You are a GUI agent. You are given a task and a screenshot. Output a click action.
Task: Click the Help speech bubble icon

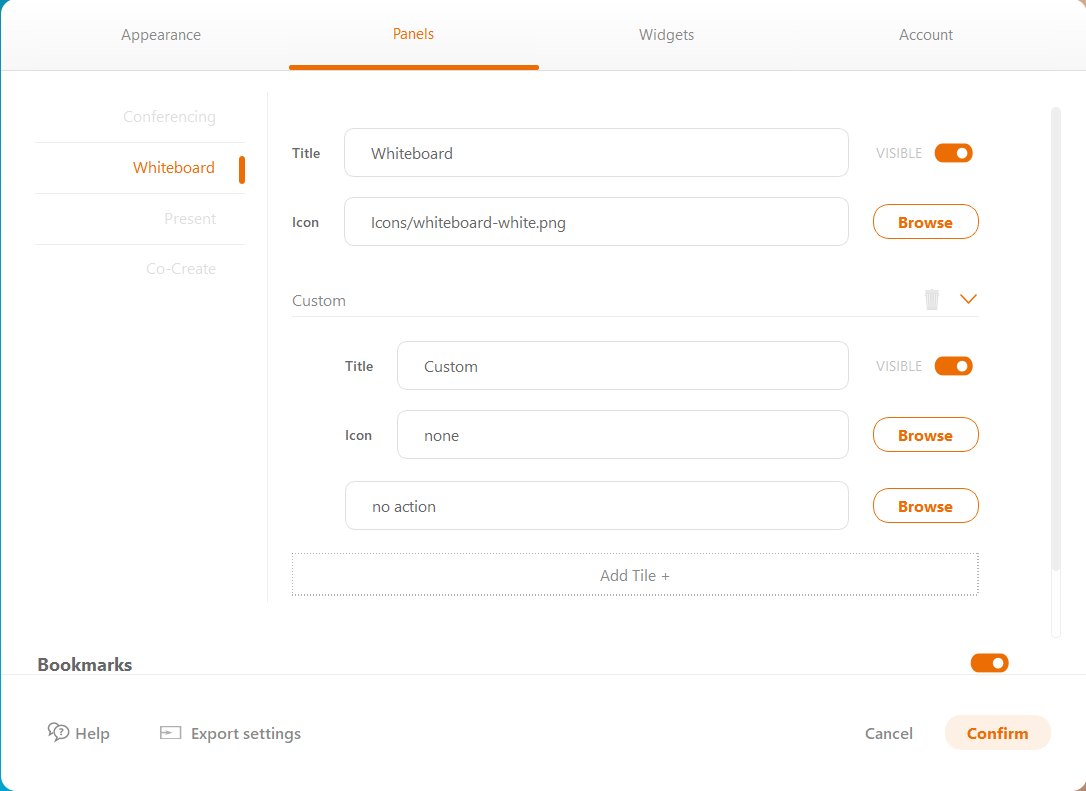point(58,732)
